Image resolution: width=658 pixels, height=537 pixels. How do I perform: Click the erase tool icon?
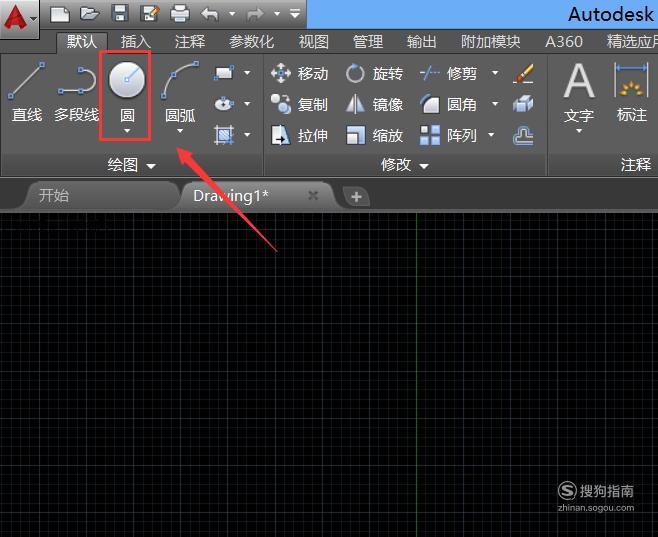pos(523,73)
